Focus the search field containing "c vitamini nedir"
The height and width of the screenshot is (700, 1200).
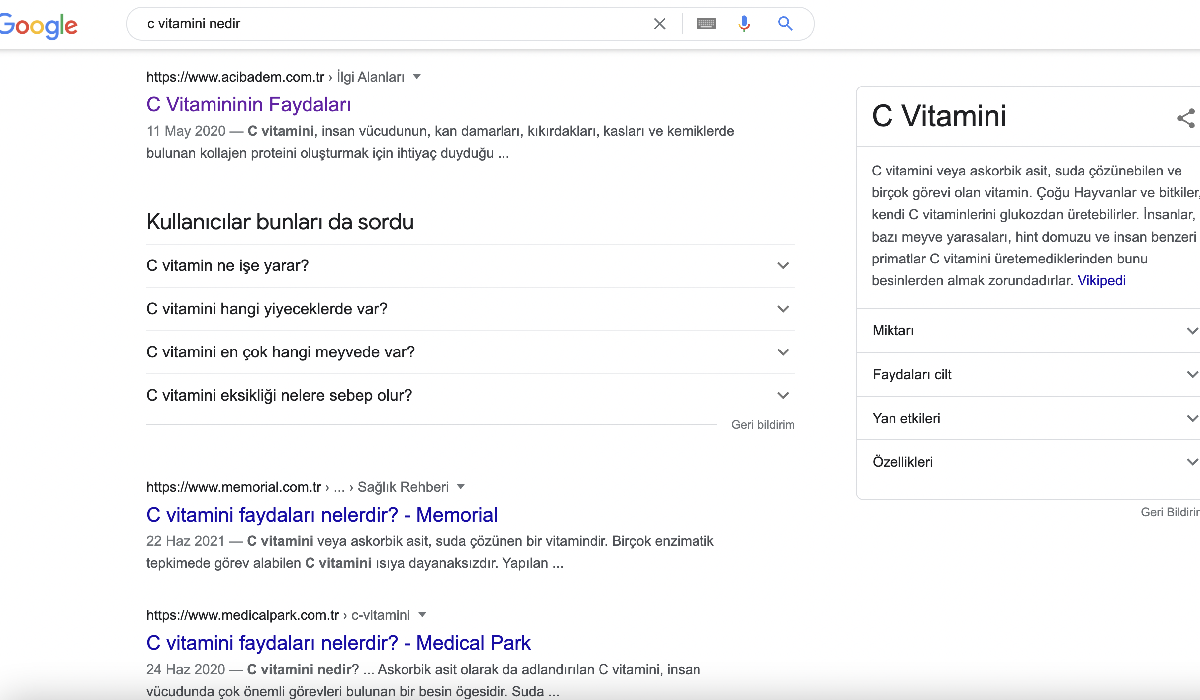390,24
